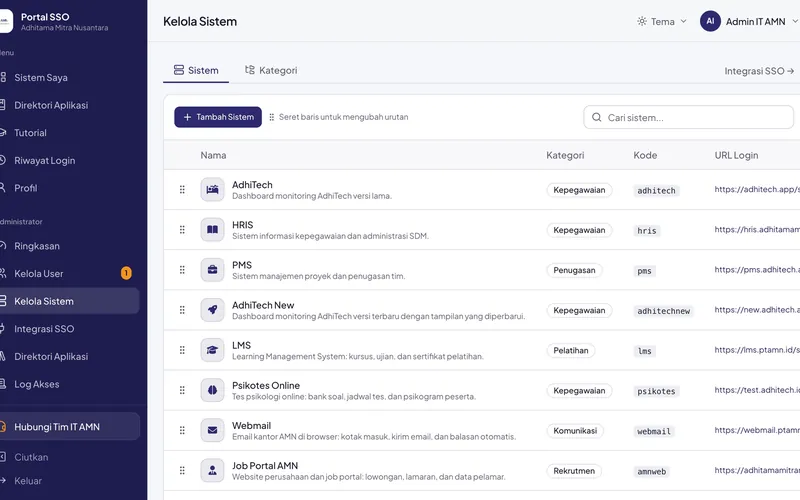
Task: Click the Kode column header
Action: coord(645,155)
